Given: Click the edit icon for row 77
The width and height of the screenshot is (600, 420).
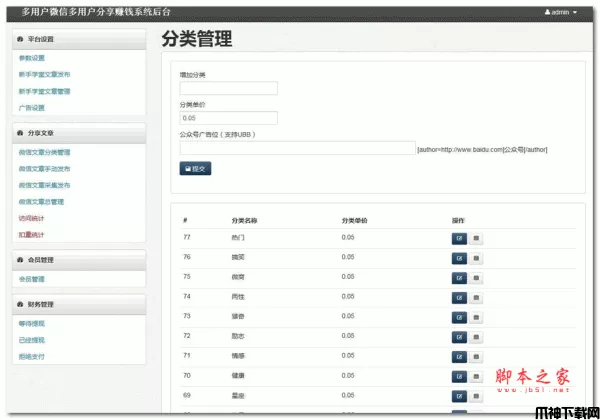Looking at the screenshot, I should coord(460,238).
